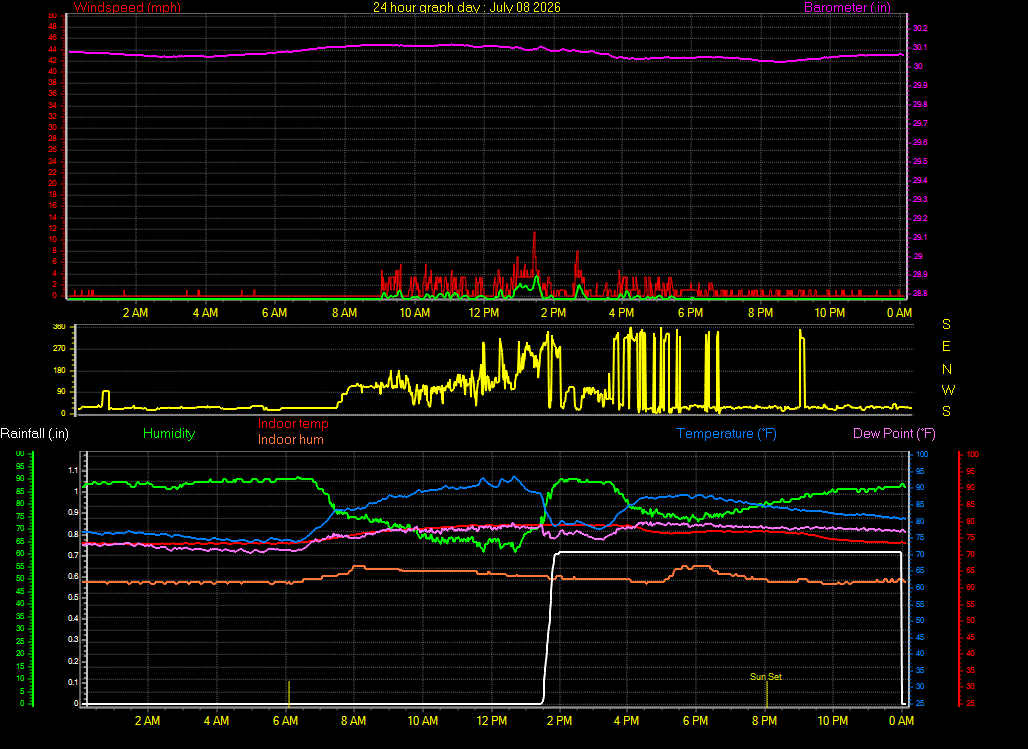
Task: Click '0.9' on the rainfall scale
Action: (x=71, y=513)
